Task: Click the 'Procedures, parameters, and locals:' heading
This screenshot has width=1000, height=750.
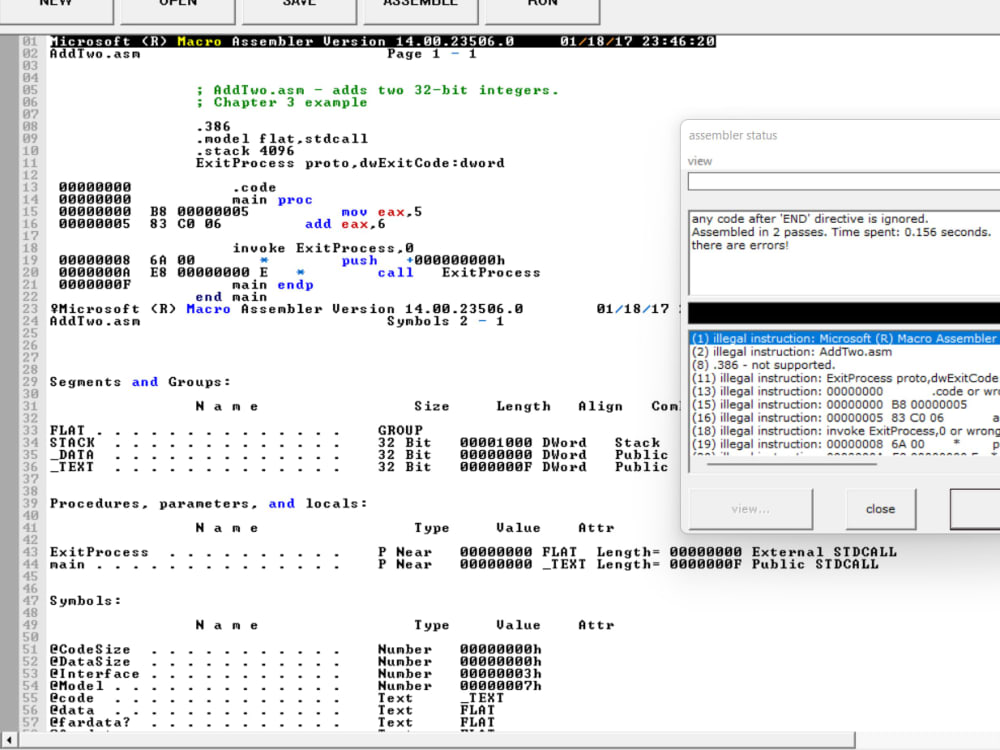Action: pos(209,503)
